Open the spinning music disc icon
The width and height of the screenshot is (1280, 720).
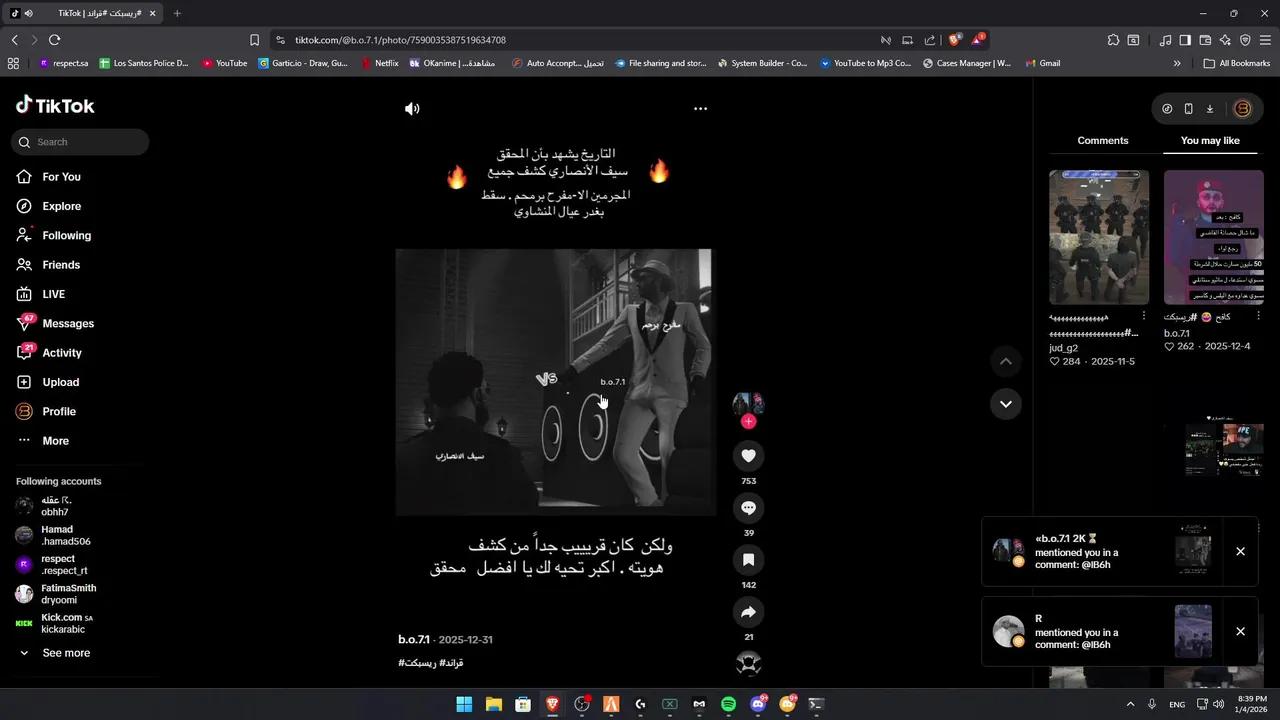[x=748, y=663]
